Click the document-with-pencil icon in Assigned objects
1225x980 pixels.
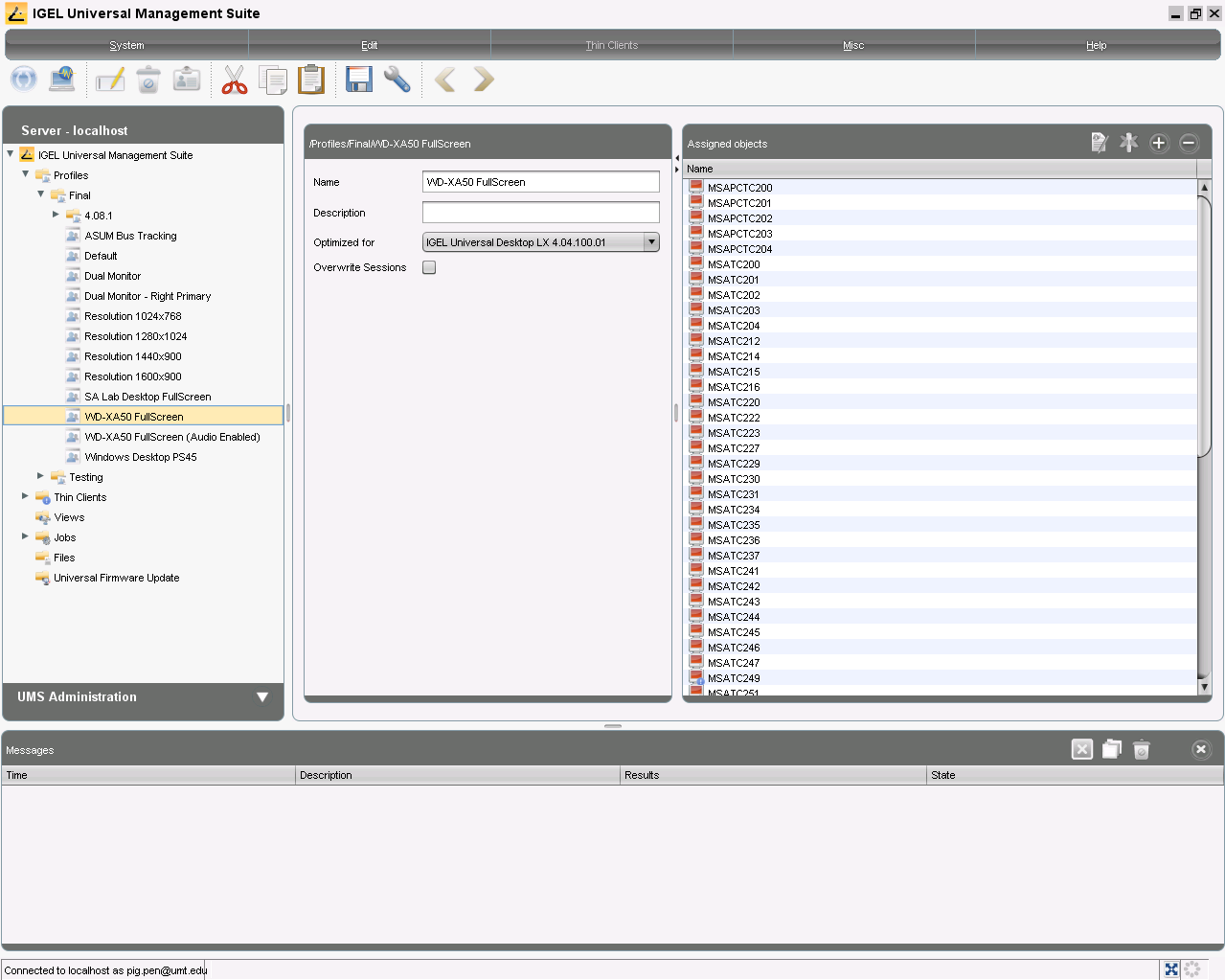point(1100,143)
